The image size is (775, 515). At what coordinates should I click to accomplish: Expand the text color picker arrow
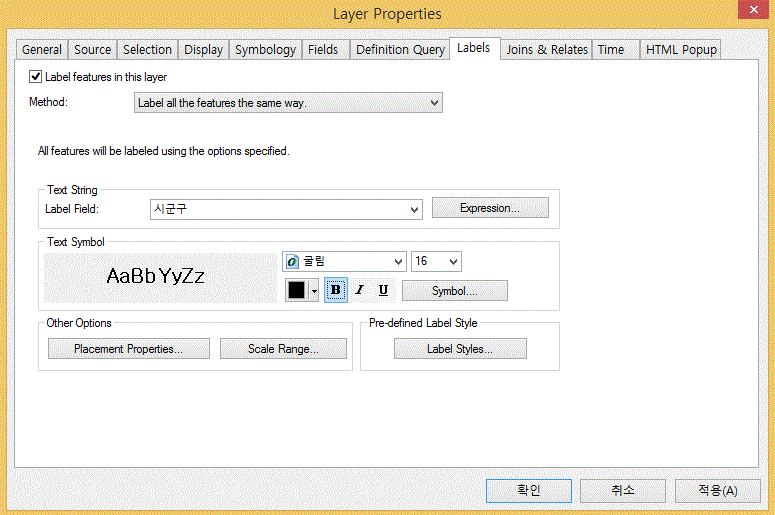[x=314, y=291]
